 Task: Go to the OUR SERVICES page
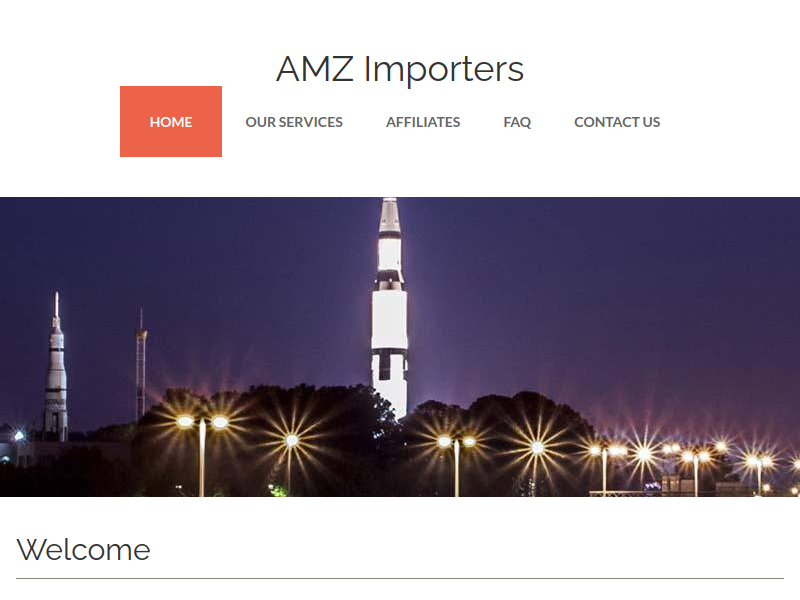tap(294, 122)
